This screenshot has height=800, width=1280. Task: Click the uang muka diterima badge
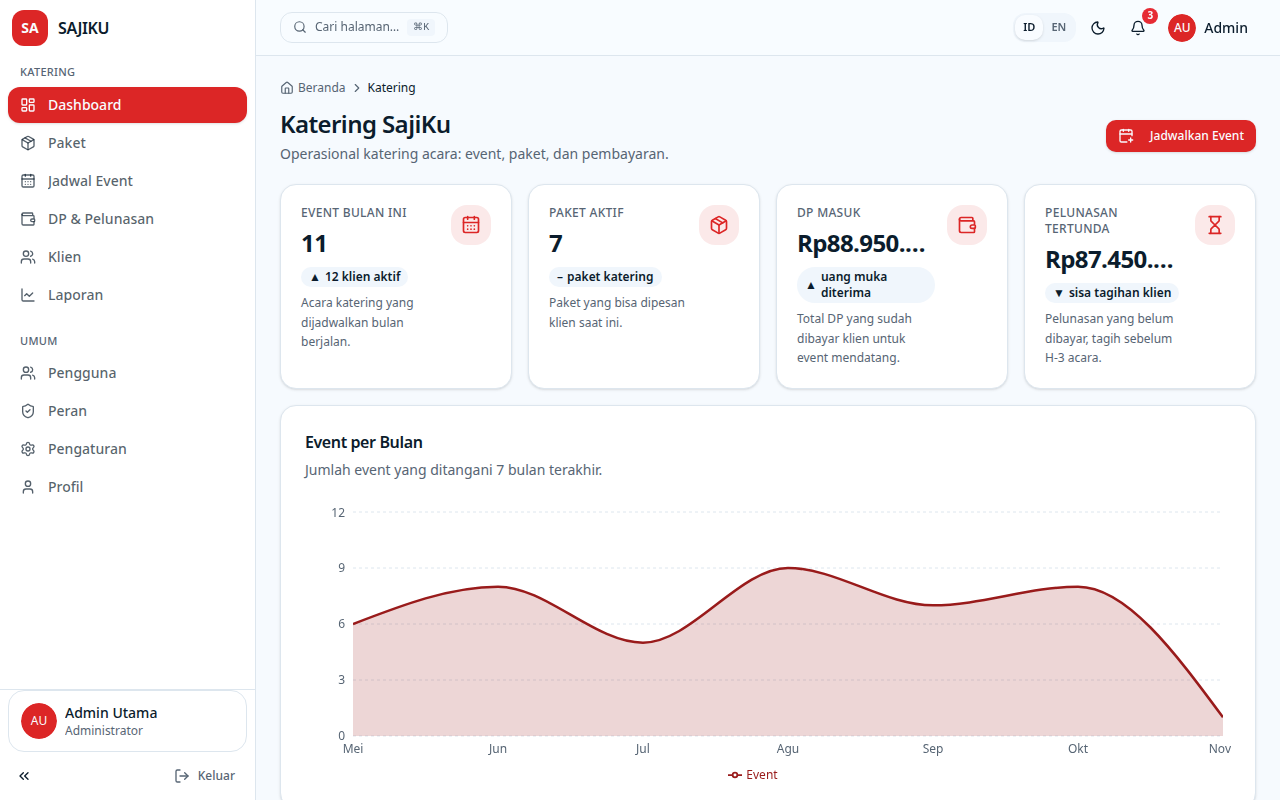(866, 285)
